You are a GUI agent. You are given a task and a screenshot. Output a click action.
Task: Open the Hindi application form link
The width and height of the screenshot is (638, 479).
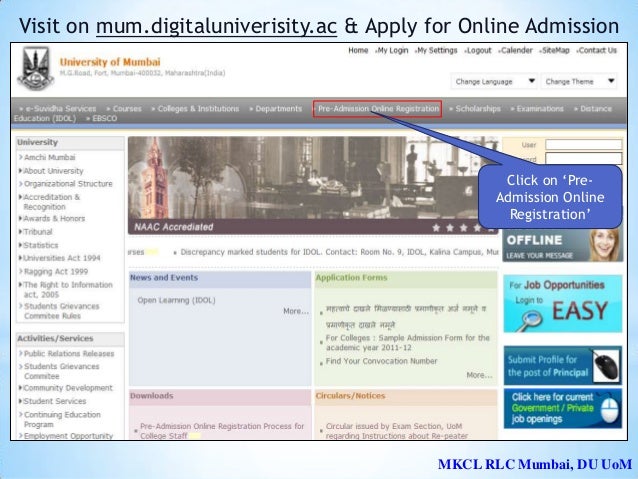click(x=406, y=317)
